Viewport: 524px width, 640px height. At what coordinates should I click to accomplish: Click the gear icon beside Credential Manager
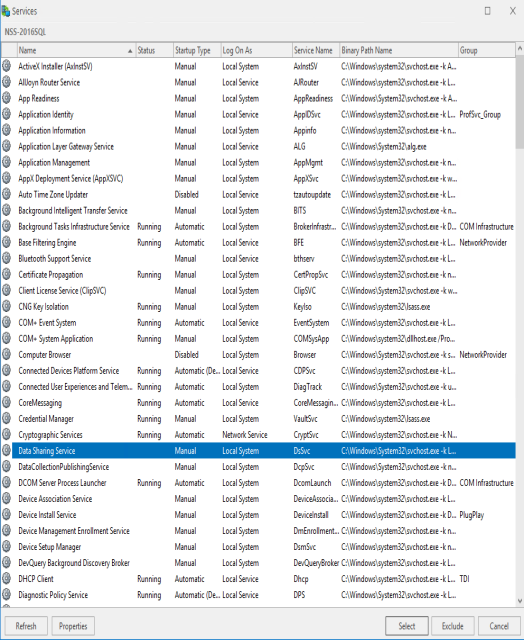click(7, 419)
